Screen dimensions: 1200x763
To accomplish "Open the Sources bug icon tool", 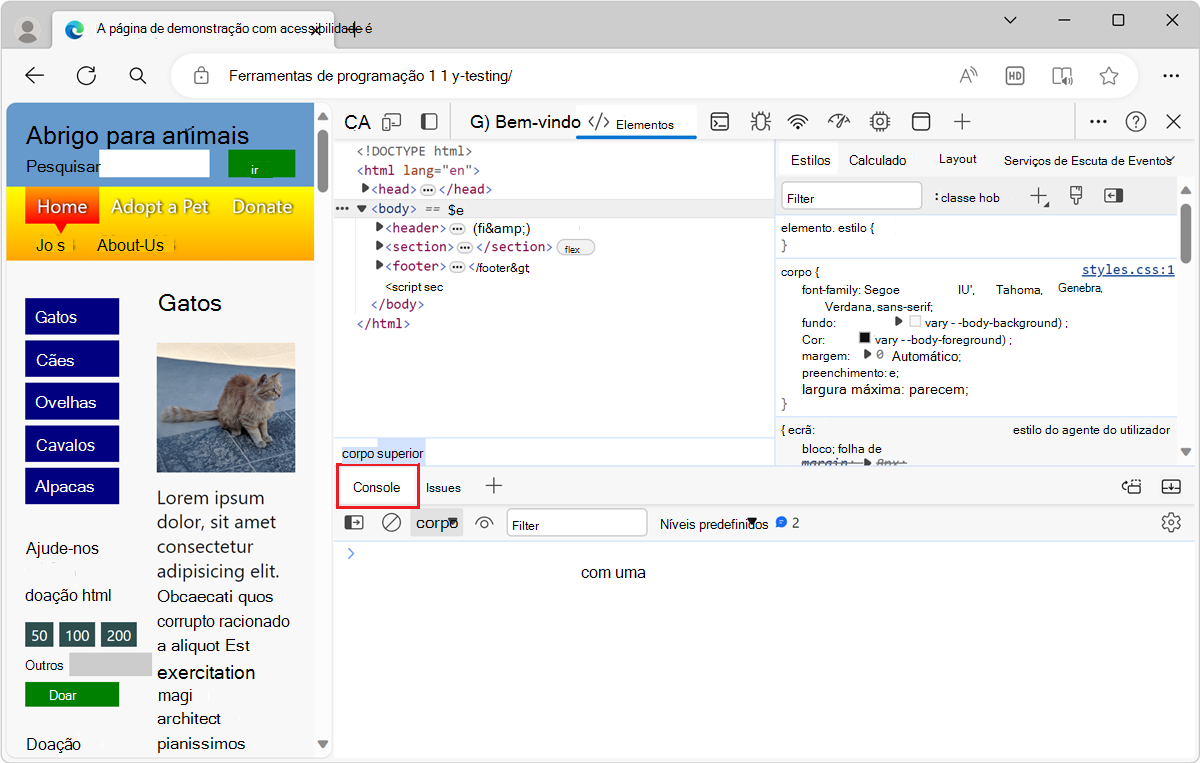I will [760, 122].
